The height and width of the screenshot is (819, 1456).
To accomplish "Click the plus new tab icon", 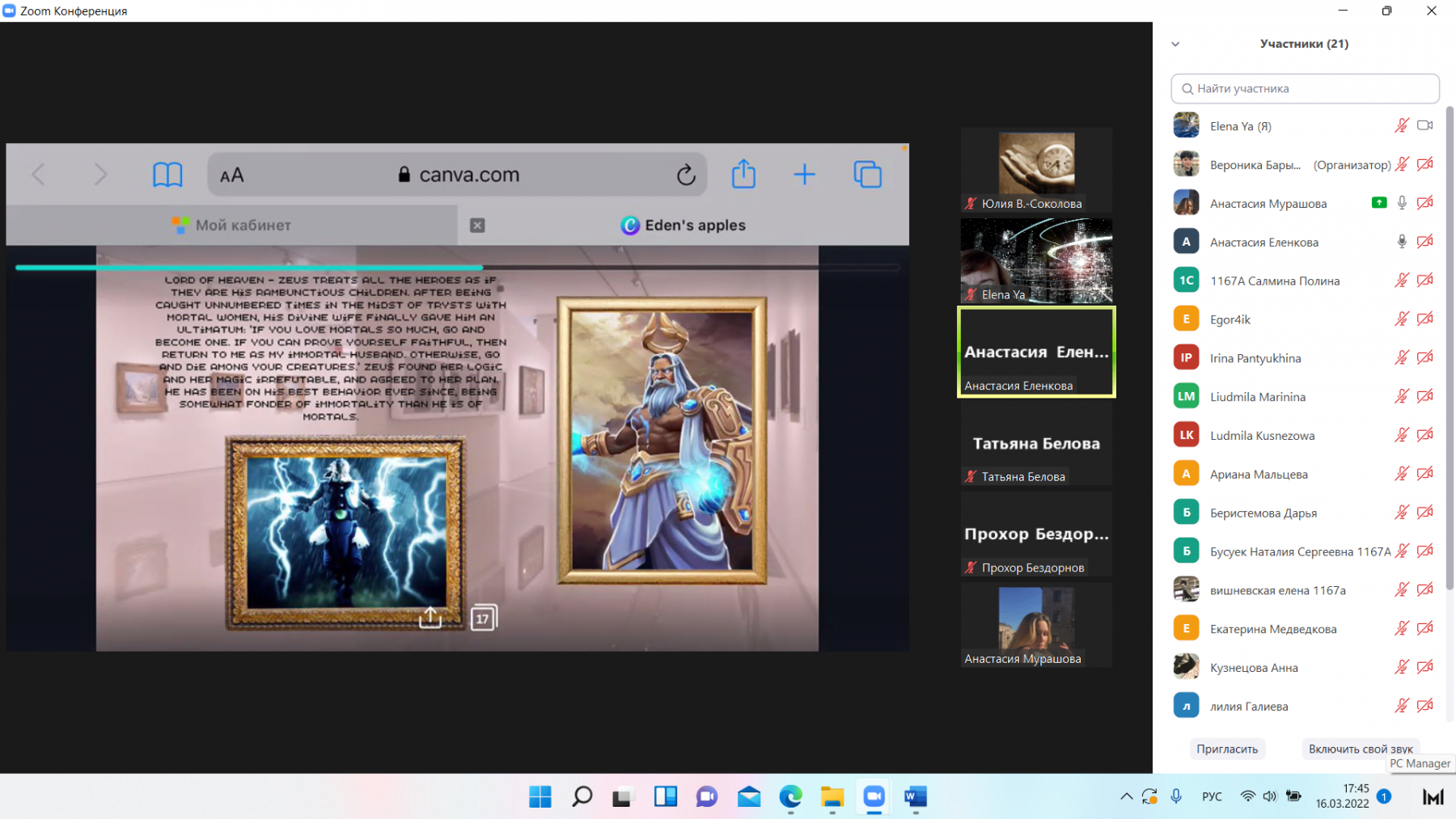I will click(804, 175).
